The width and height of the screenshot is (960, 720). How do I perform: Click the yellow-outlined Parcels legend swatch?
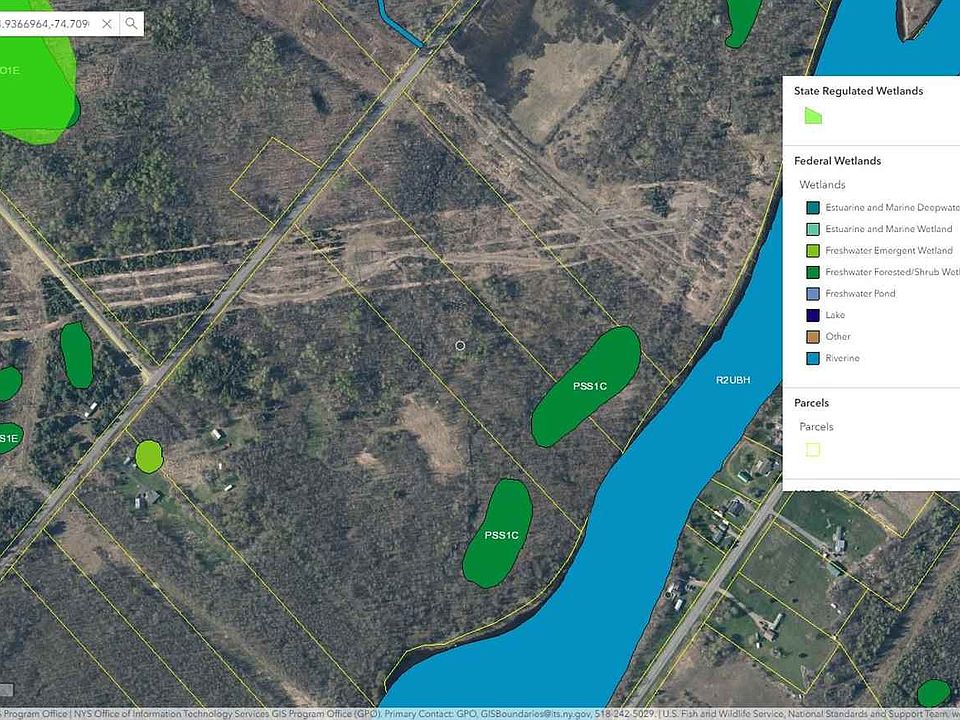pyautogui.click(x=812, y=450)
